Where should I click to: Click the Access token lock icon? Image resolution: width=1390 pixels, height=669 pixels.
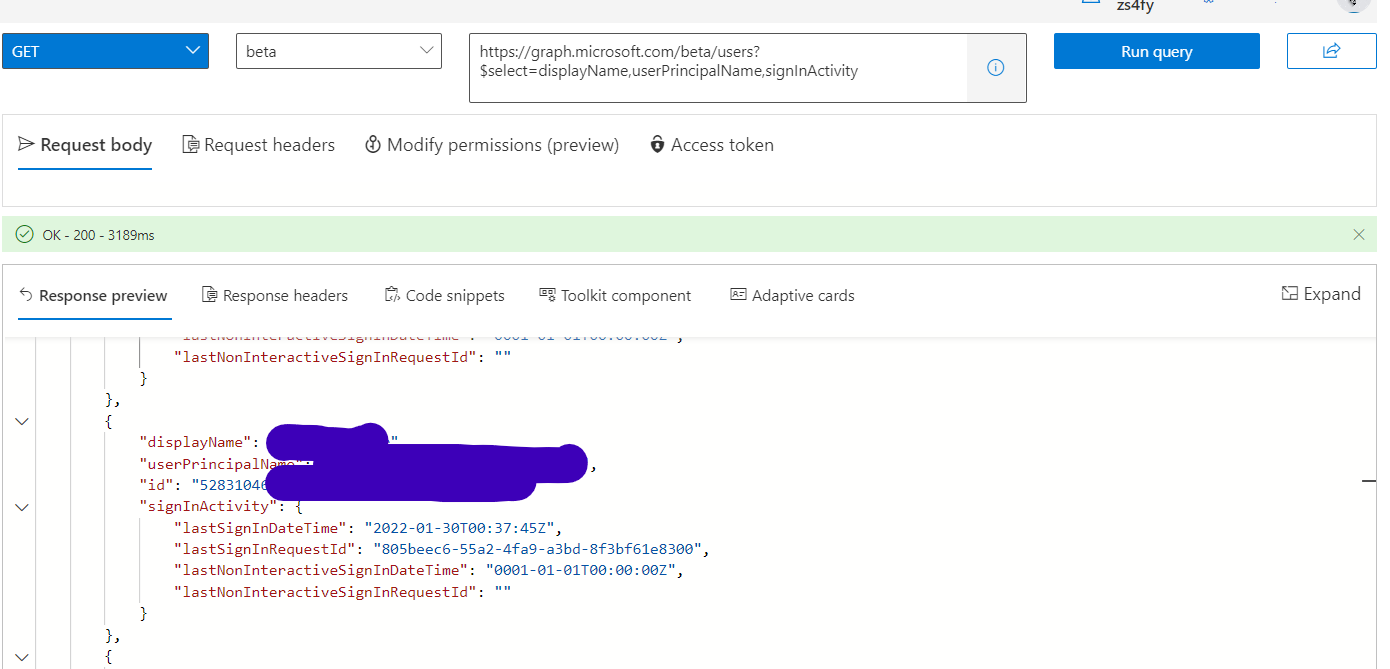coord(656,144)
